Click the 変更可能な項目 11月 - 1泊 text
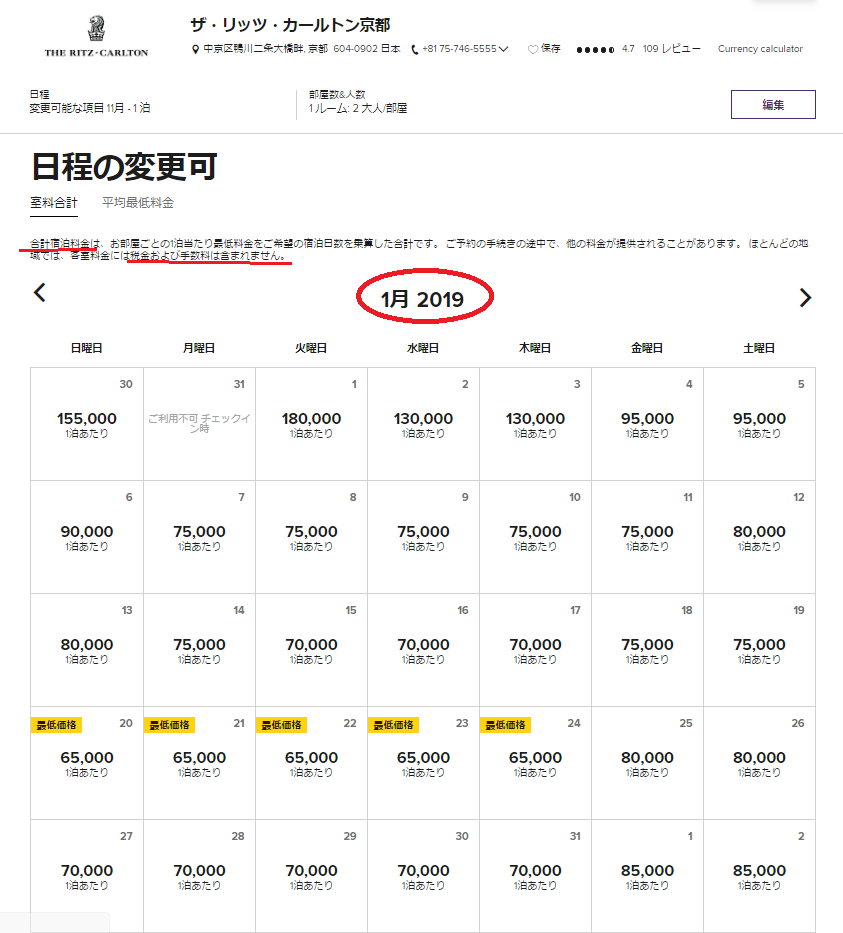 (90, 108)
